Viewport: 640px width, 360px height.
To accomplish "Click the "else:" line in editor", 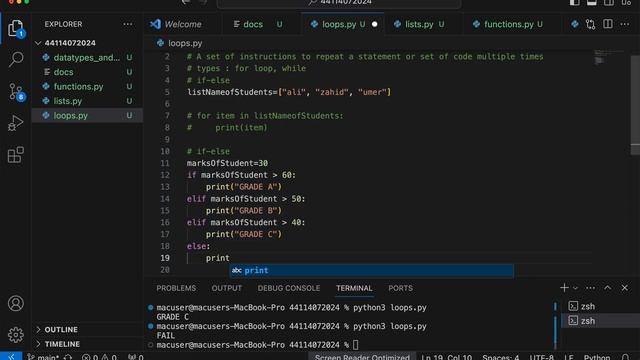I will click(199, 246).
